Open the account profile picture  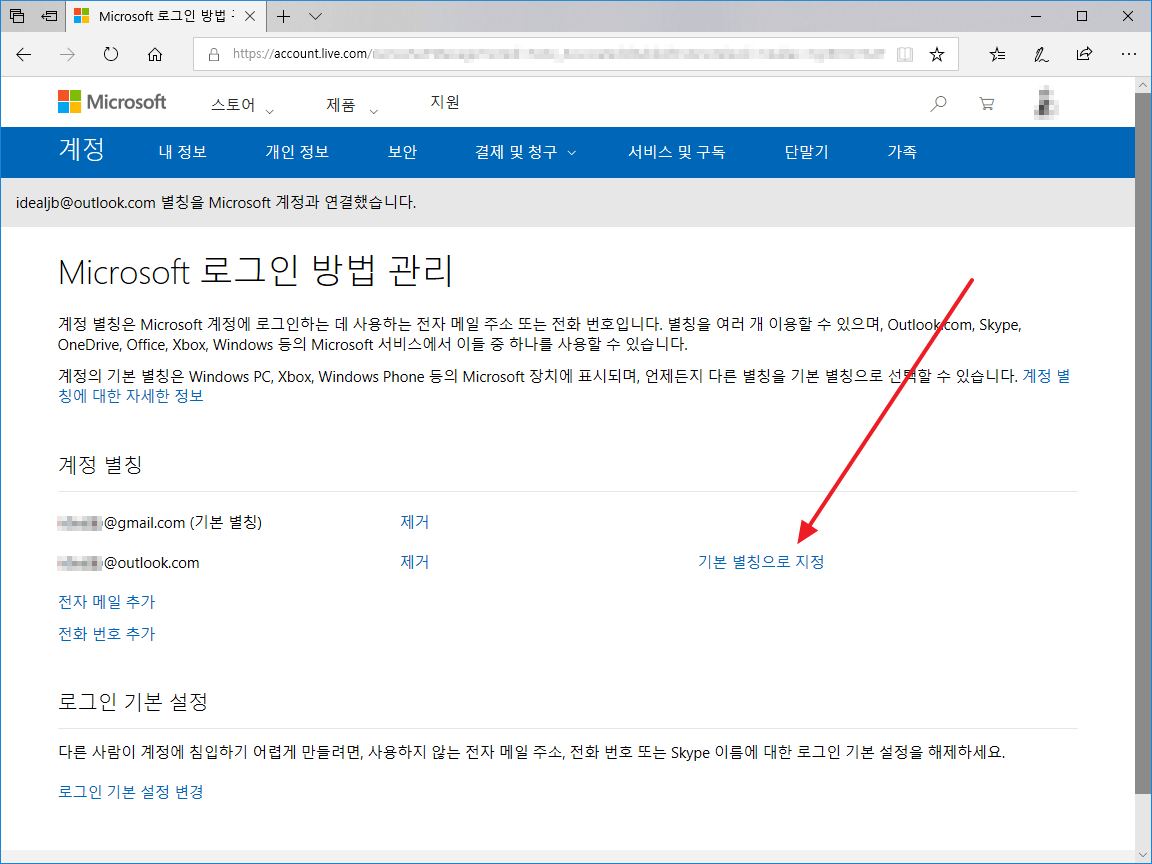click(1046, 103)
